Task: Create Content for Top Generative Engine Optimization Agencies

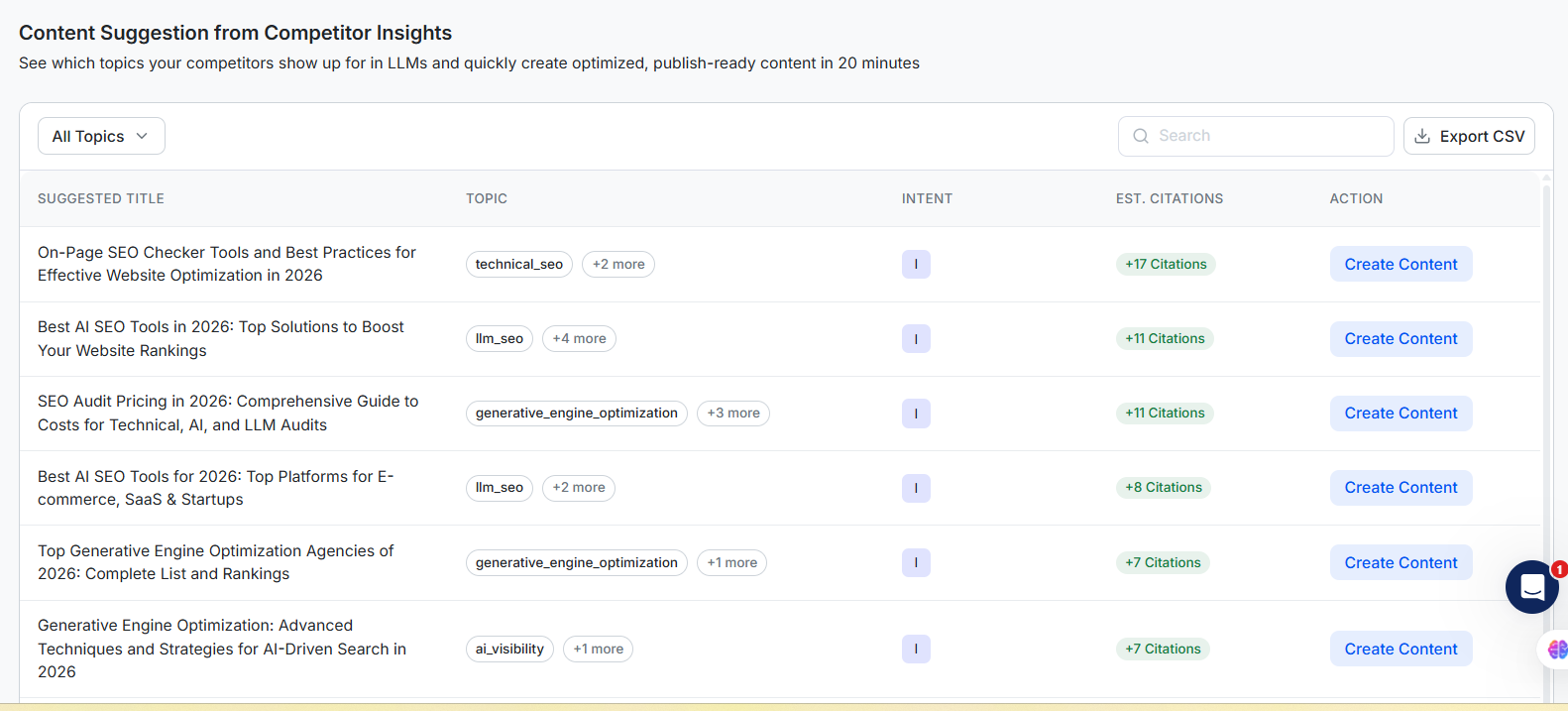Action: click(1400, 563)
